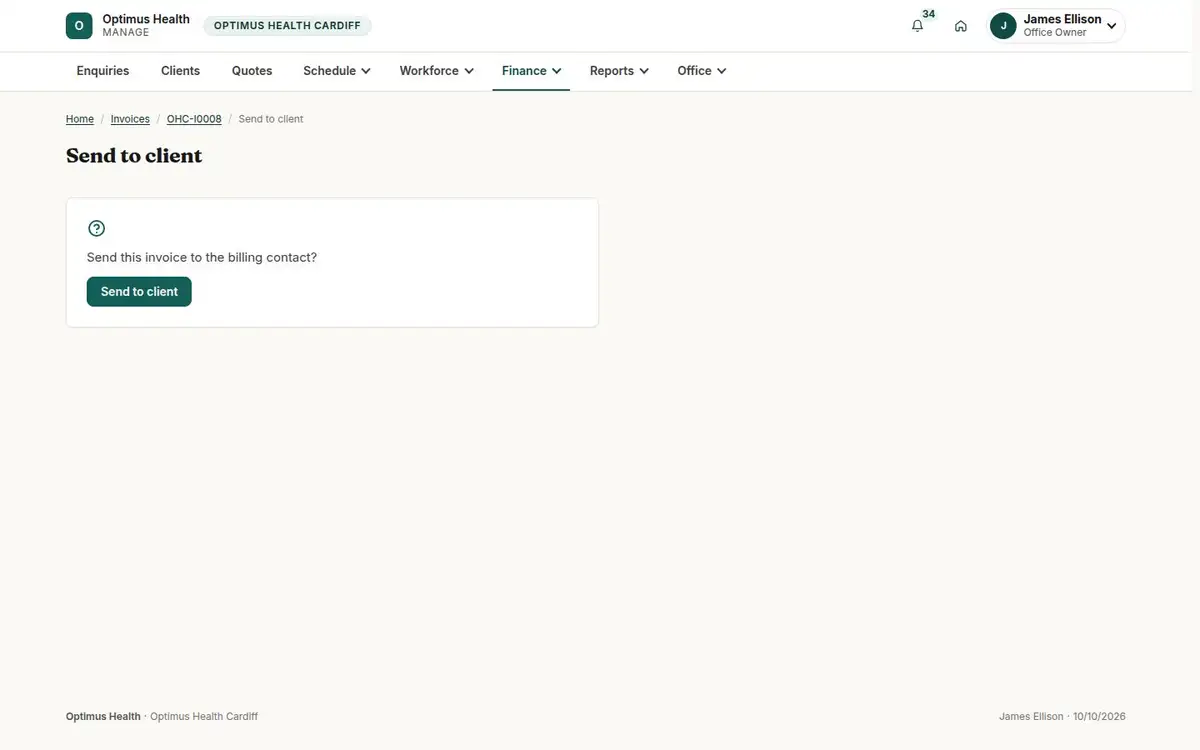Click the green Optimus Health logo icon

tap(79, 26)
